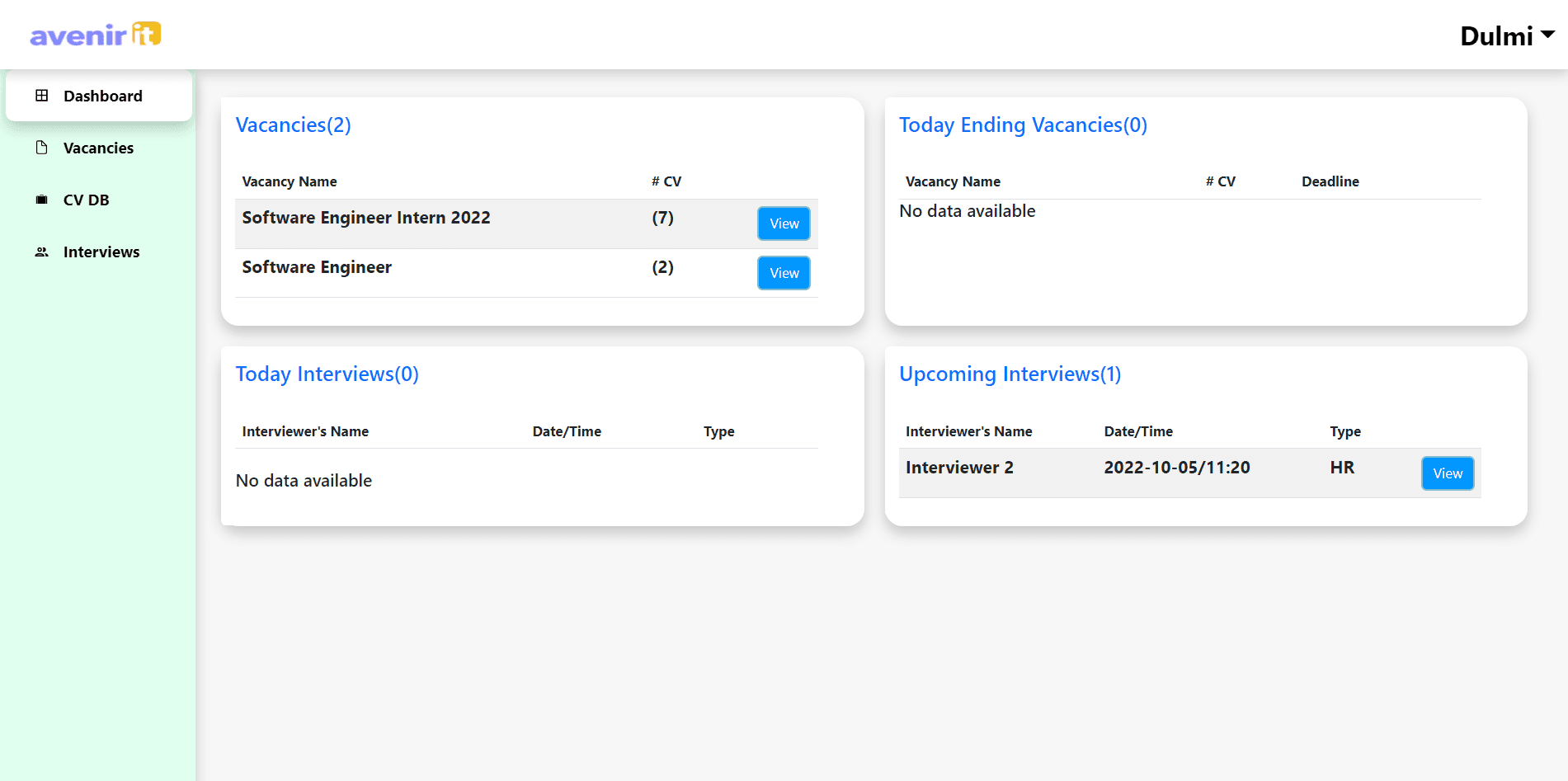Click the Today Ending Vacancies heading
Viewport: 1568px width, 781px height.
point(1023,125)
